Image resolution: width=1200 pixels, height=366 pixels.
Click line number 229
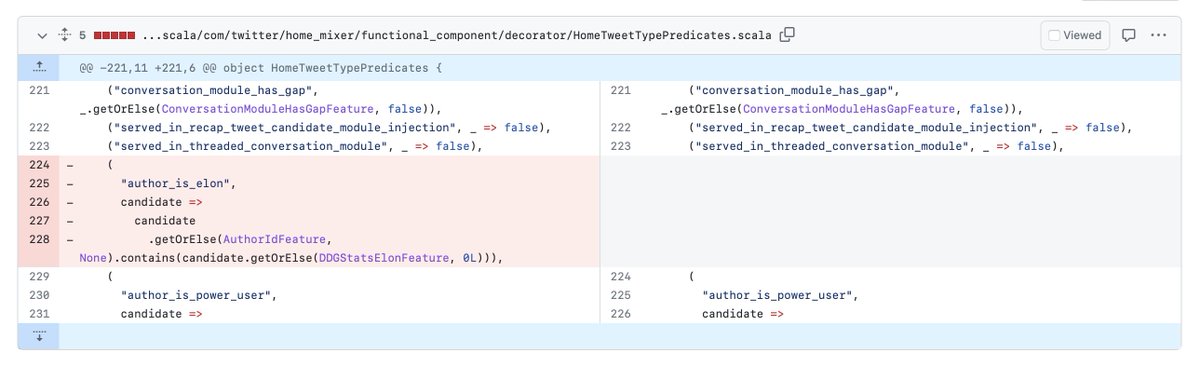[x=38, y=277]
